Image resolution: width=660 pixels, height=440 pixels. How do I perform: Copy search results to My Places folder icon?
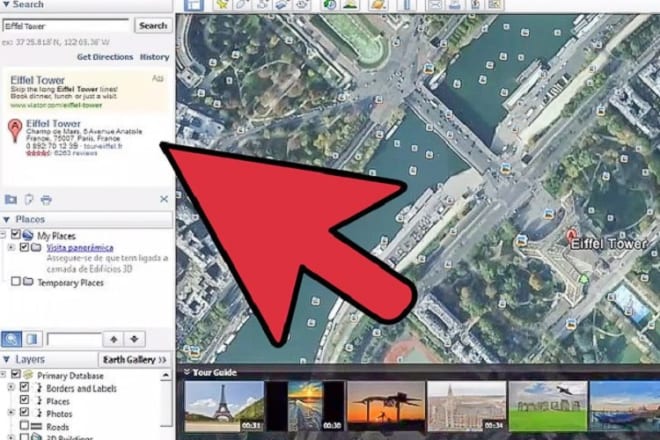pyautogui.click(x=11, y=199)
